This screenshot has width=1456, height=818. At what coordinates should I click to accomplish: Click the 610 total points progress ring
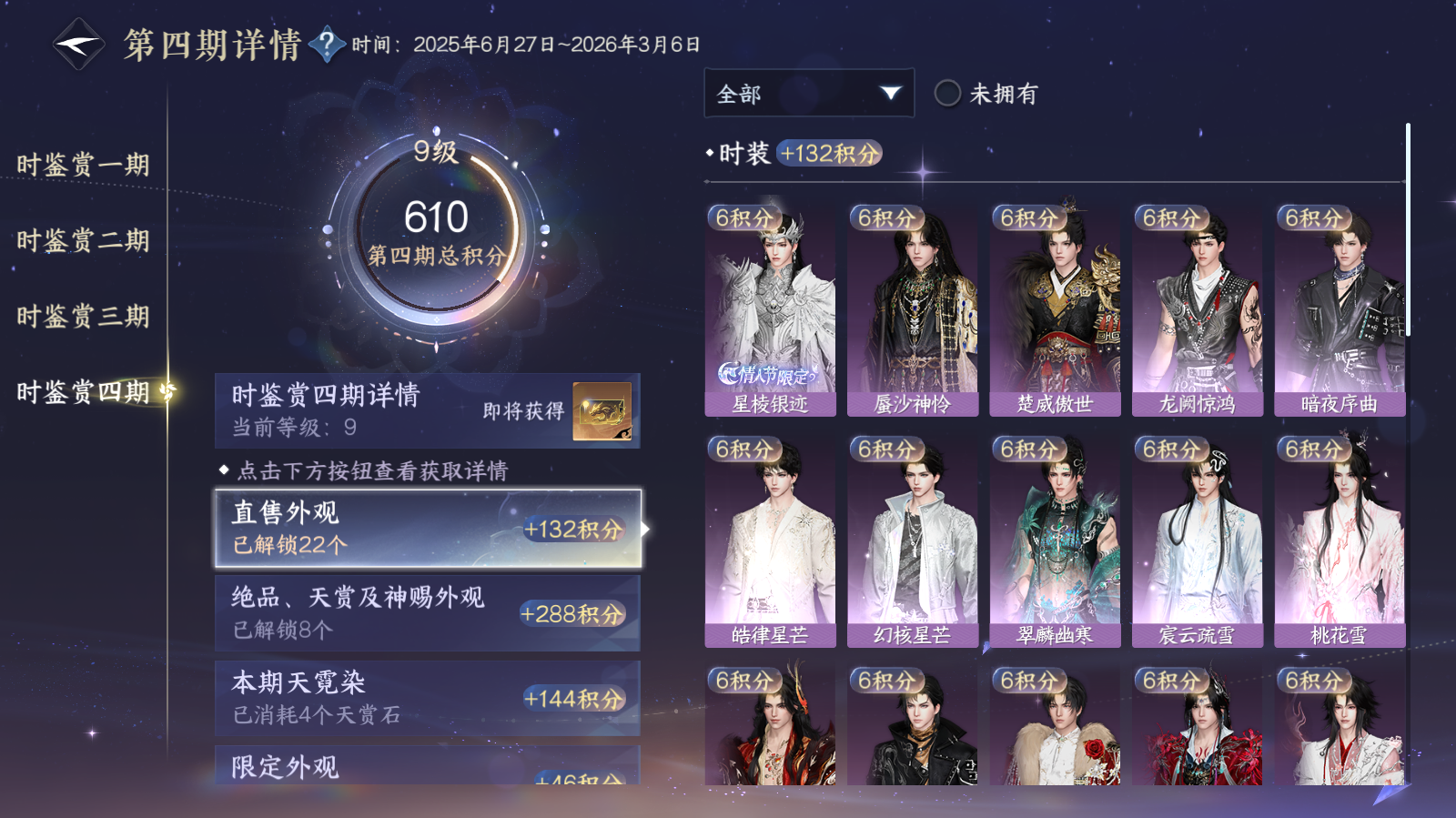coord(437,232)
